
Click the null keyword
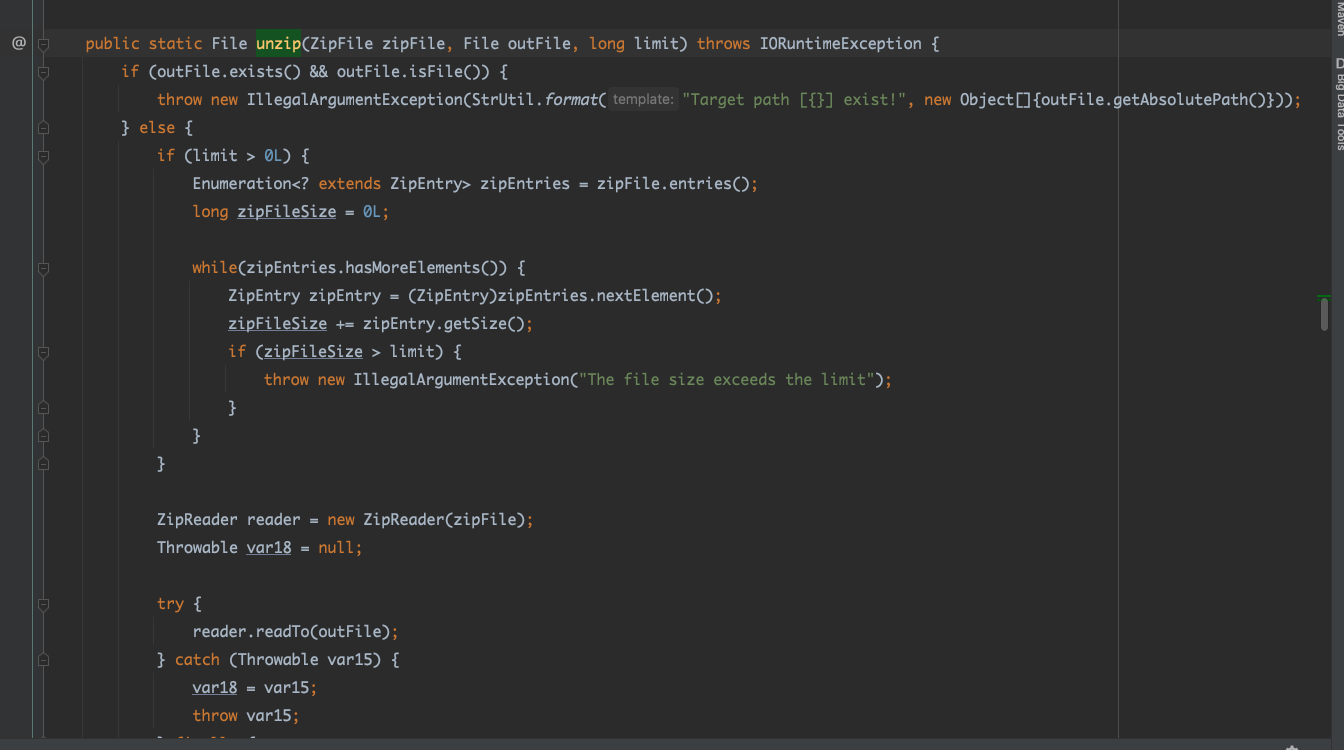(336, 547)
